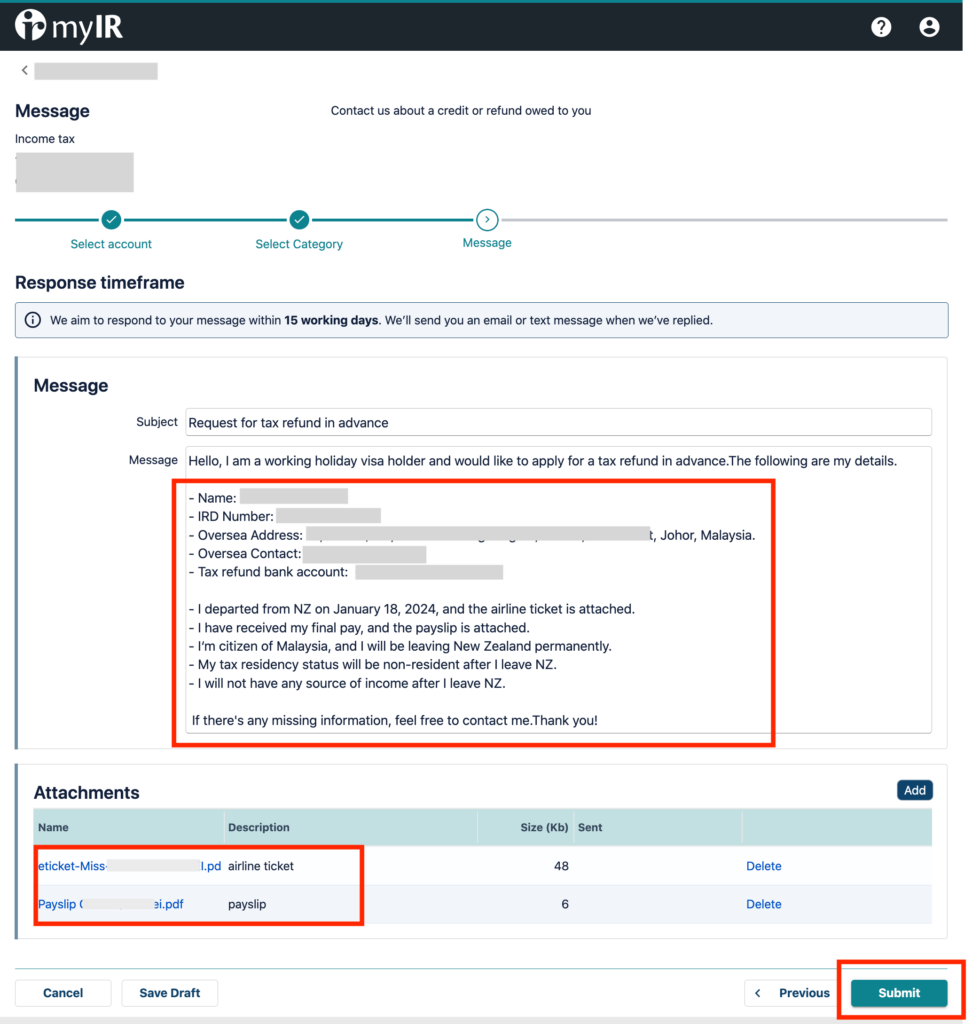
Task: Submit the message
Action: [898, 993]
